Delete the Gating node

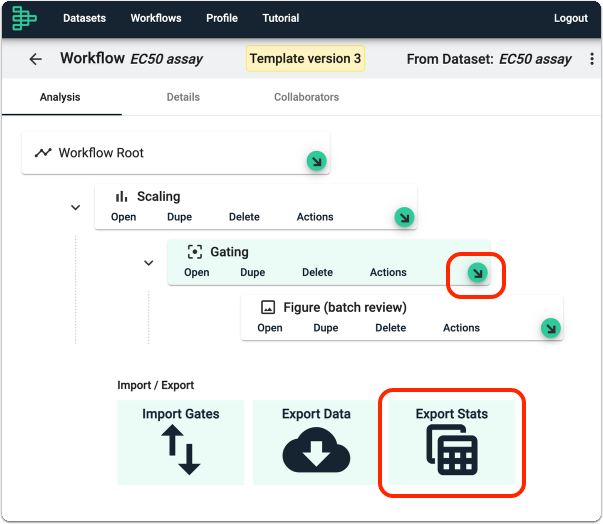[317, 272]
